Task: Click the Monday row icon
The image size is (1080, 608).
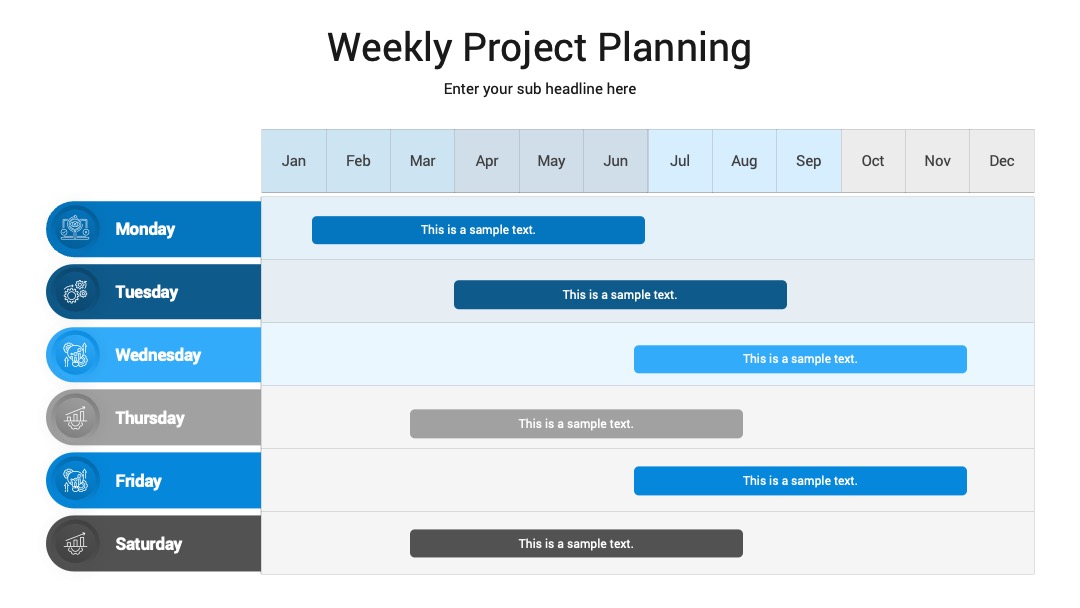Action: tap(75, 229)
